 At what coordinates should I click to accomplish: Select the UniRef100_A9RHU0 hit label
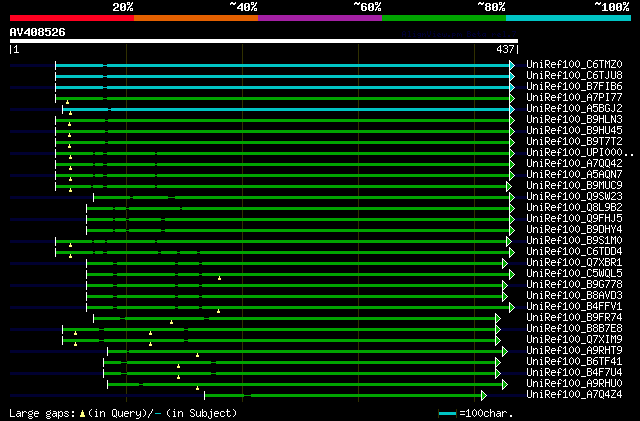point(574,384)
